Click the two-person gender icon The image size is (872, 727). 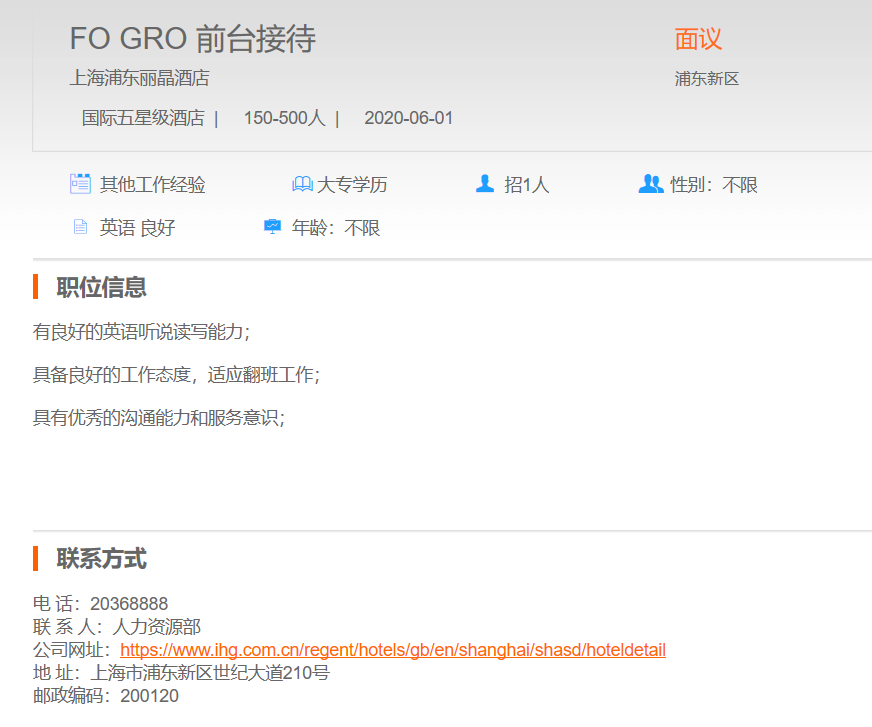coord(651,184)
